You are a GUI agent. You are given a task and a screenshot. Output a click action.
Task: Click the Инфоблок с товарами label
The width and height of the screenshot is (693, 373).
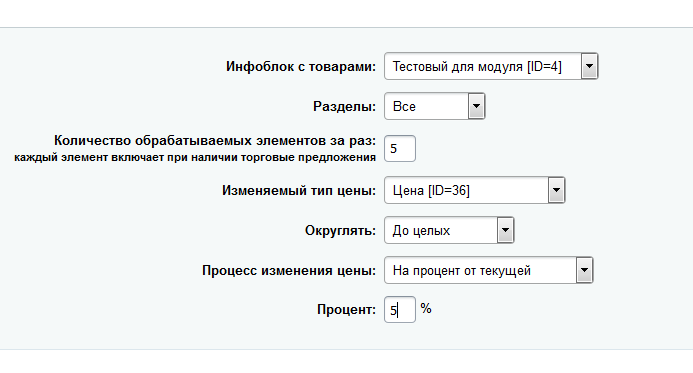click(301, 67)
